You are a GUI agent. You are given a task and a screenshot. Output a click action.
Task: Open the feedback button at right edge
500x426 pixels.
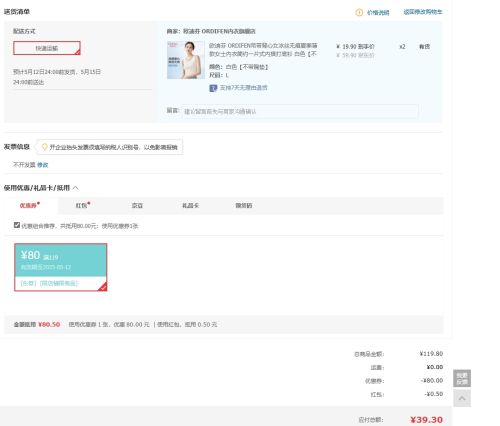click(462, 378)
